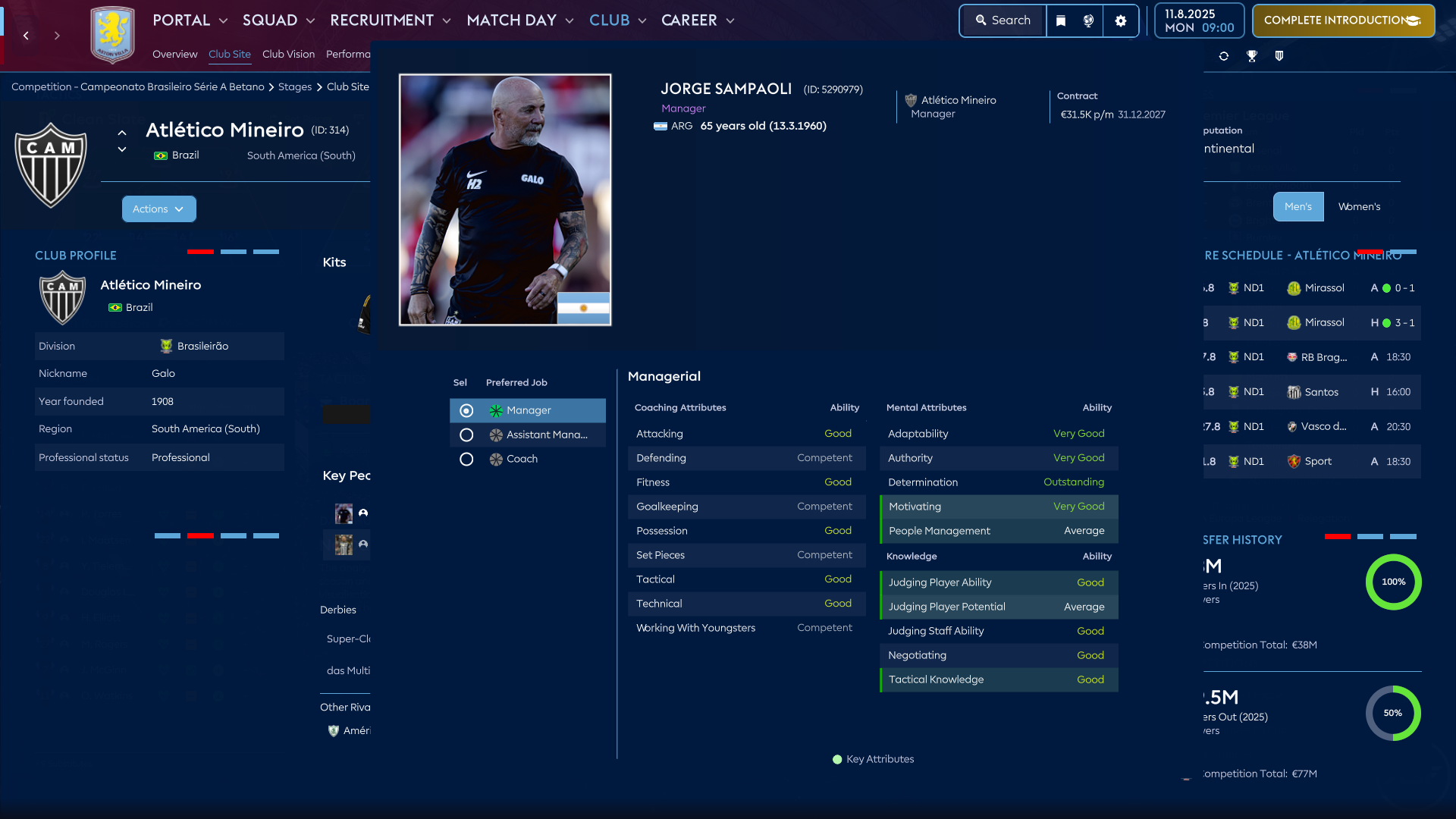Click the bookmark icon near search

[1061, 20]
